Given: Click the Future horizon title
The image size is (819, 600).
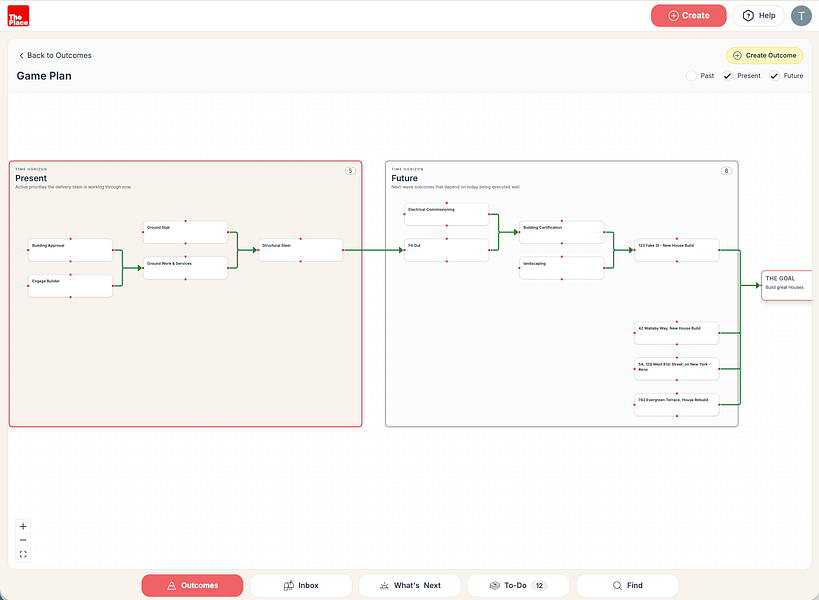Looking at the screenshot, I should point(404,178).
